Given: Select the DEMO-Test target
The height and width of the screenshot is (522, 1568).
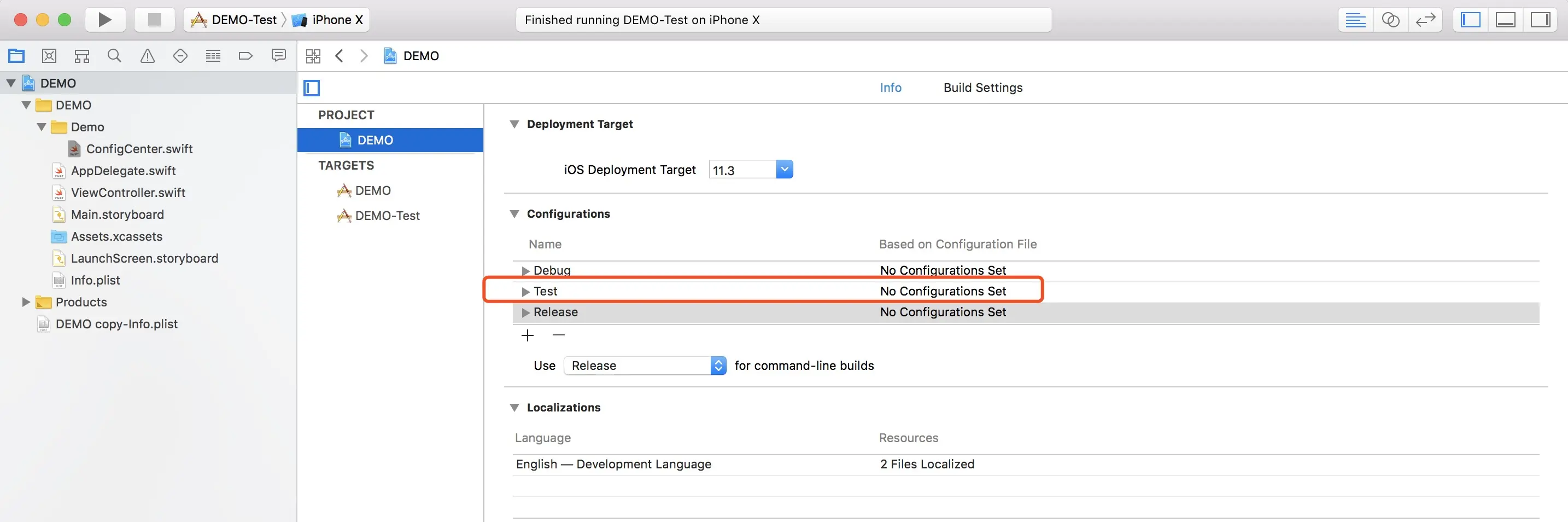Looking at the screenshot, I should [x=387, y=216].
